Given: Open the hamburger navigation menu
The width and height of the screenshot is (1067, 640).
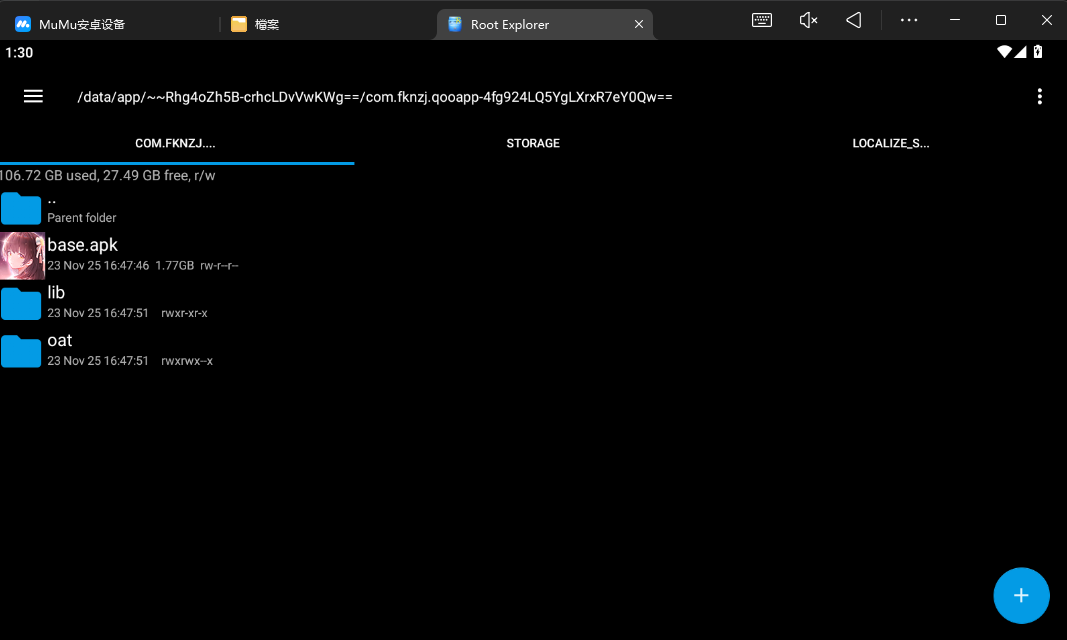Looking at the screenshot, I should pos(33,97).
